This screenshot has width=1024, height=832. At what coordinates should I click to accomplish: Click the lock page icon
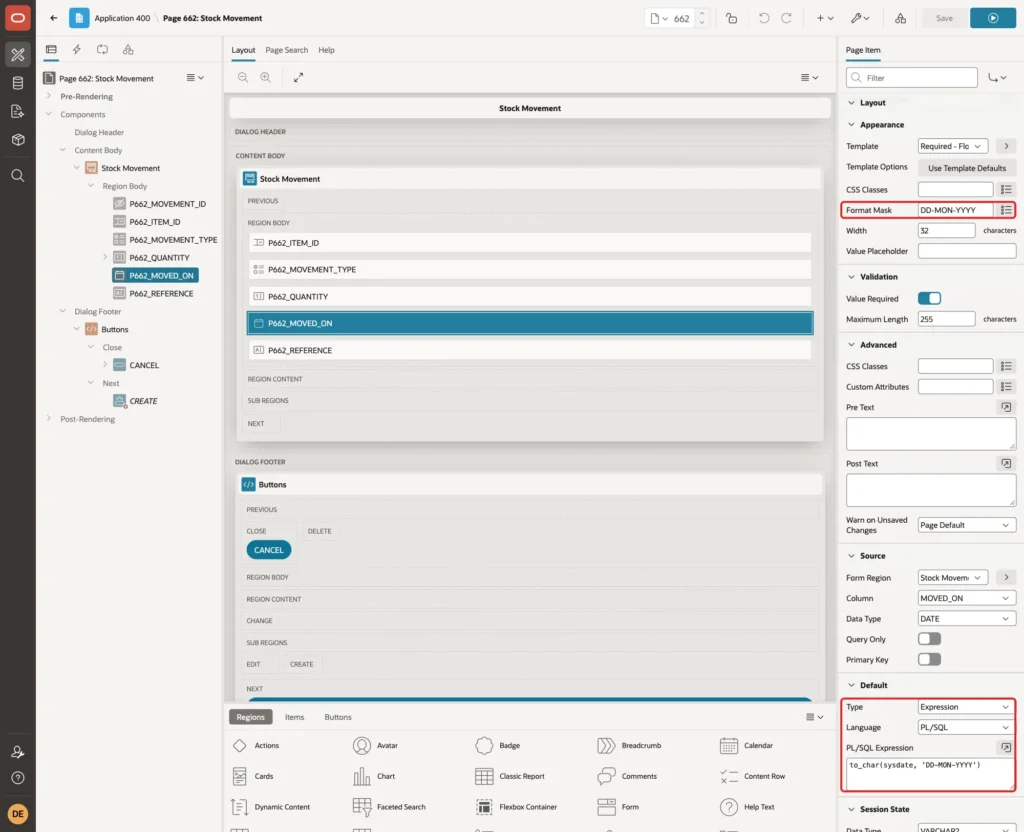(x=731, y=18)
